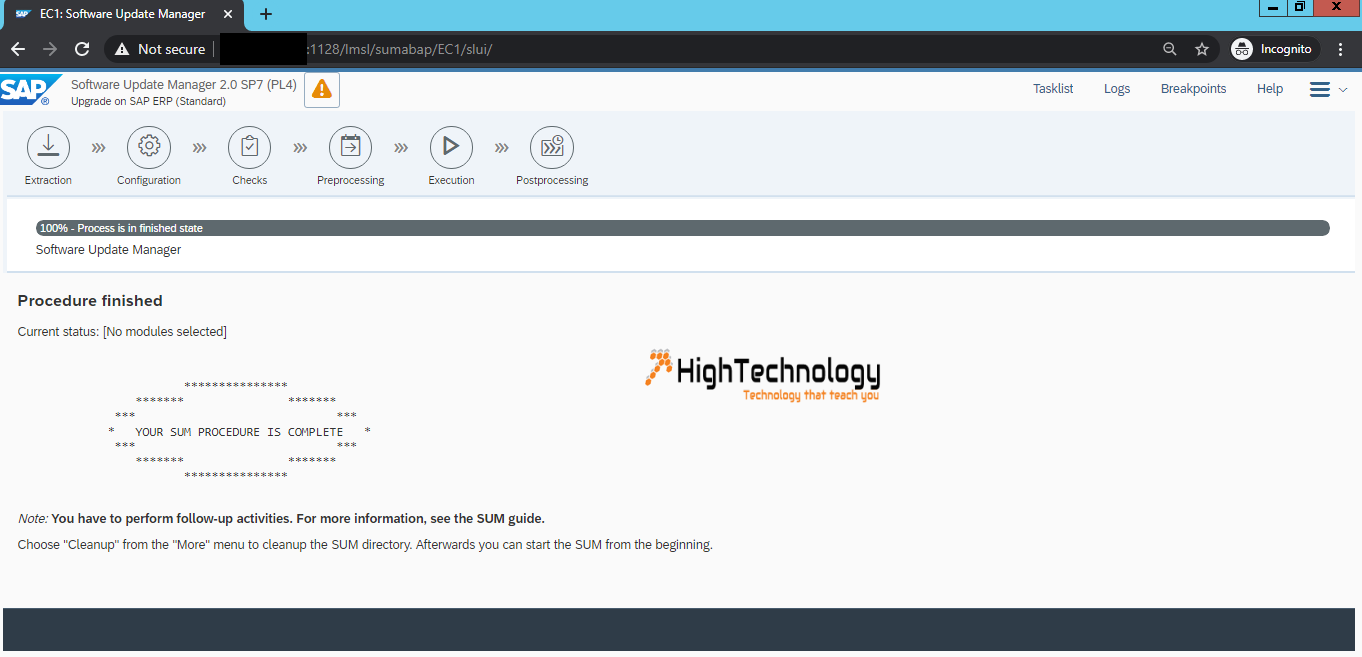
Task: Click the Extraction phase icon
Action: pos(48,147)
